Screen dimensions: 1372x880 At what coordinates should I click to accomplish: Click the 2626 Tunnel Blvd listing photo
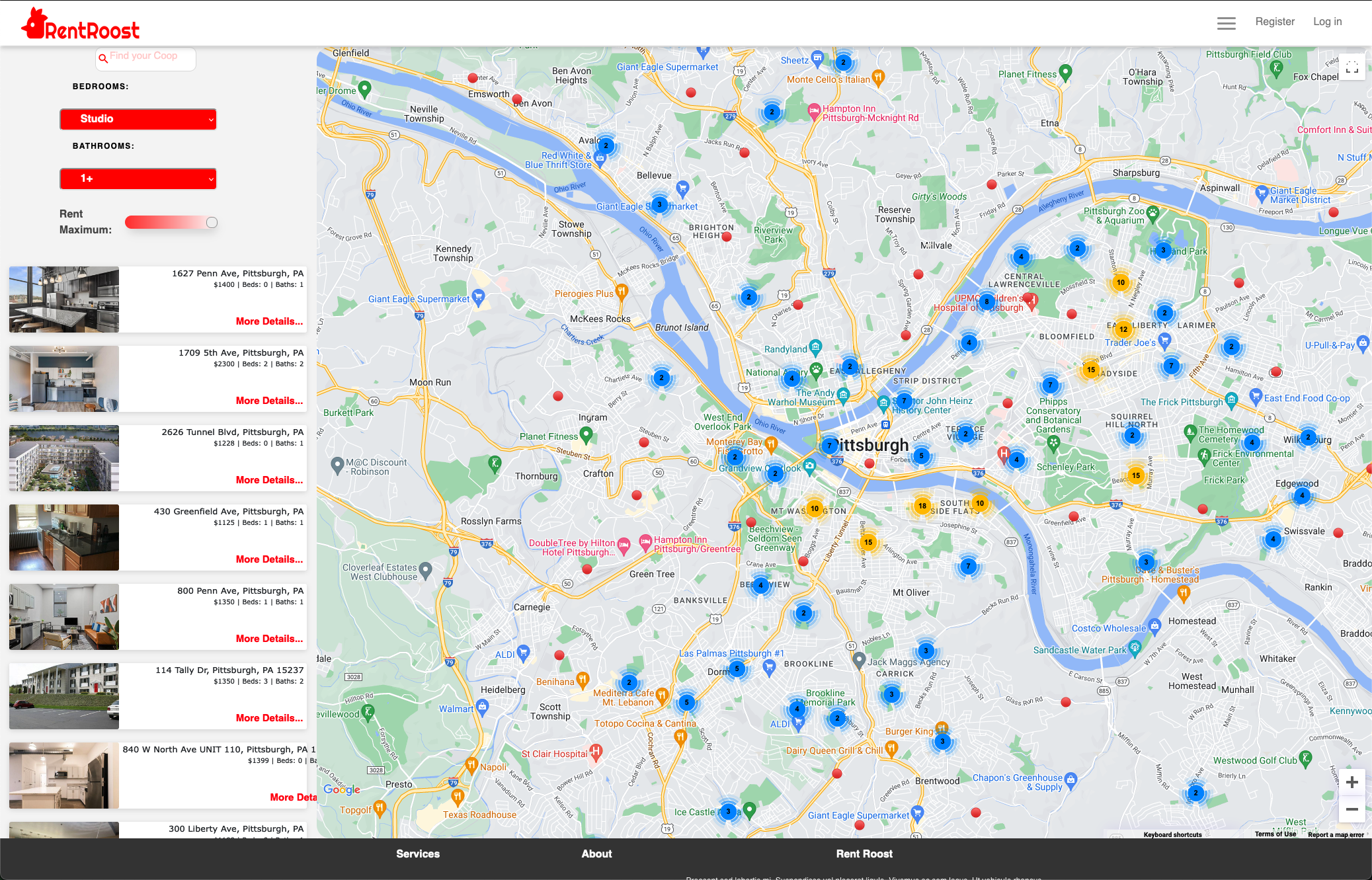pyautogui.click(x=64, y=458)
